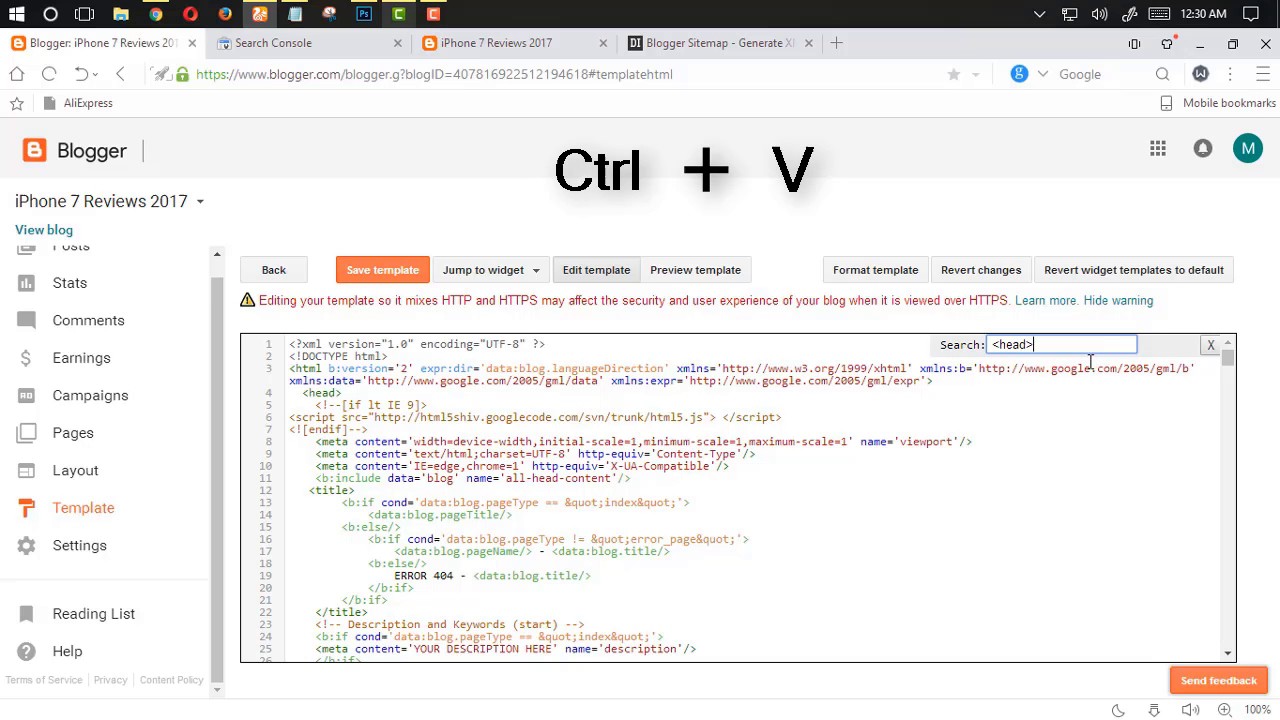1280x720 pixels.
Task: Open Jump to widget dropdown
Action: 491,270
